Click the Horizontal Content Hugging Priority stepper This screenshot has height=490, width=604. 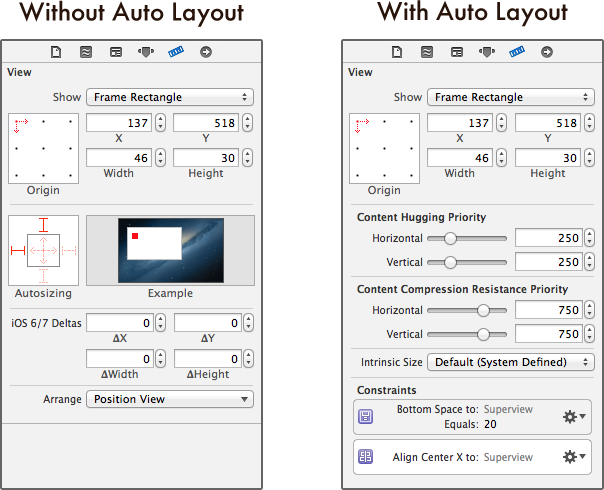click(589, 238)
